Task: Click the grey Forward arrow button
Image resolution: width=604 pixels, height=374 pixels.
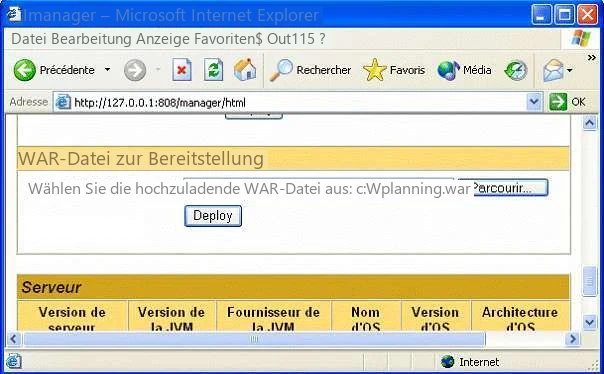Action: [135, 70]
